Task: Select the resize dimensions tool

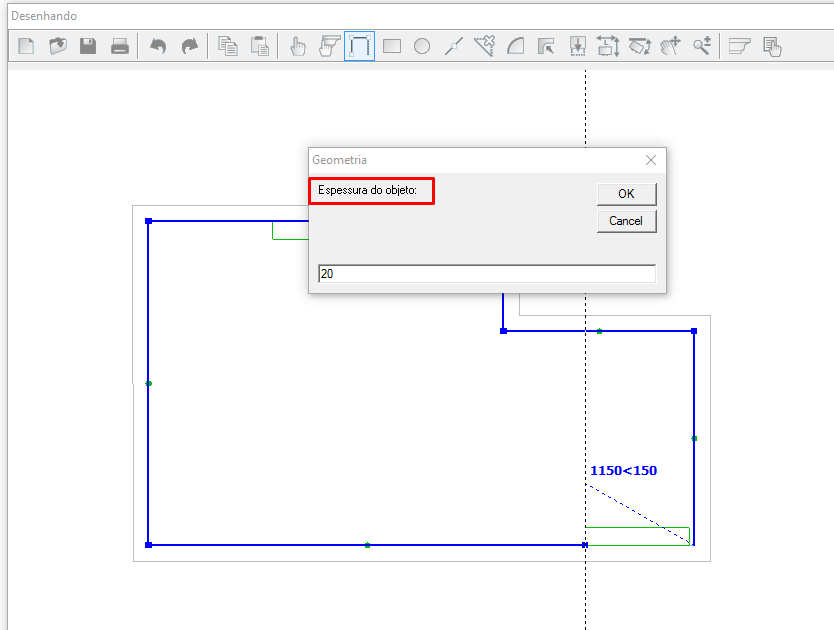Action: click(x=608, y=46)
